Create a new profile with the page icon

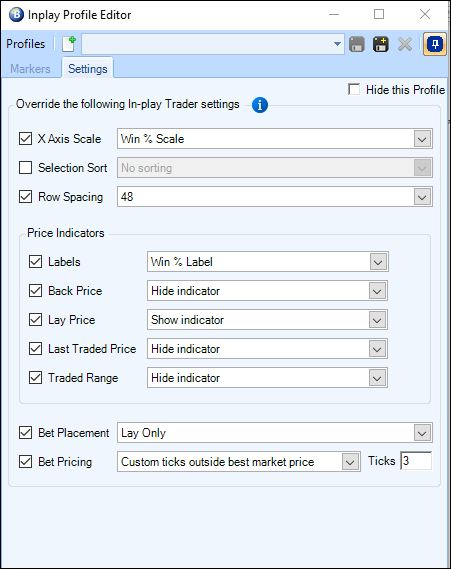coord(69,44)
